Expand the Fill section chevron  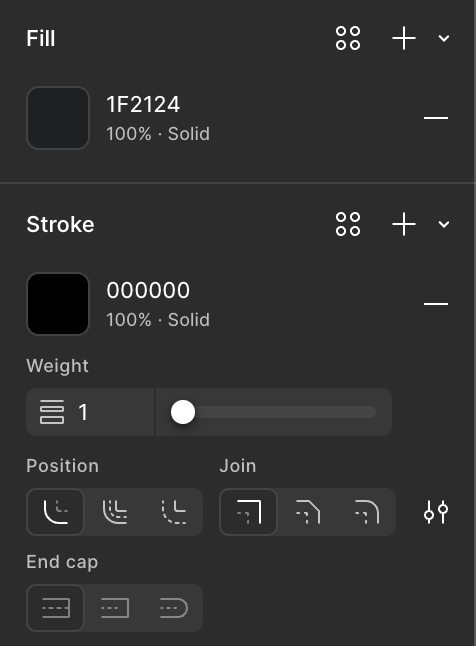pyautogui.click(x=443, y=38)
